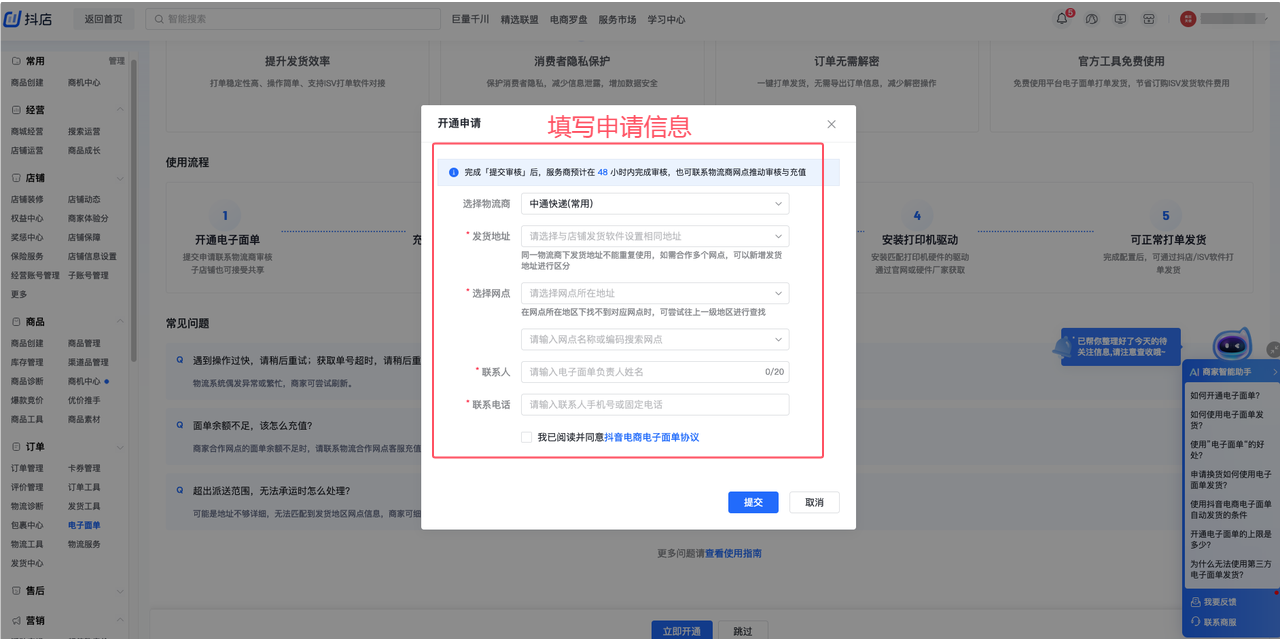Collapse the assistant panel via the round arrows button

1273,350
